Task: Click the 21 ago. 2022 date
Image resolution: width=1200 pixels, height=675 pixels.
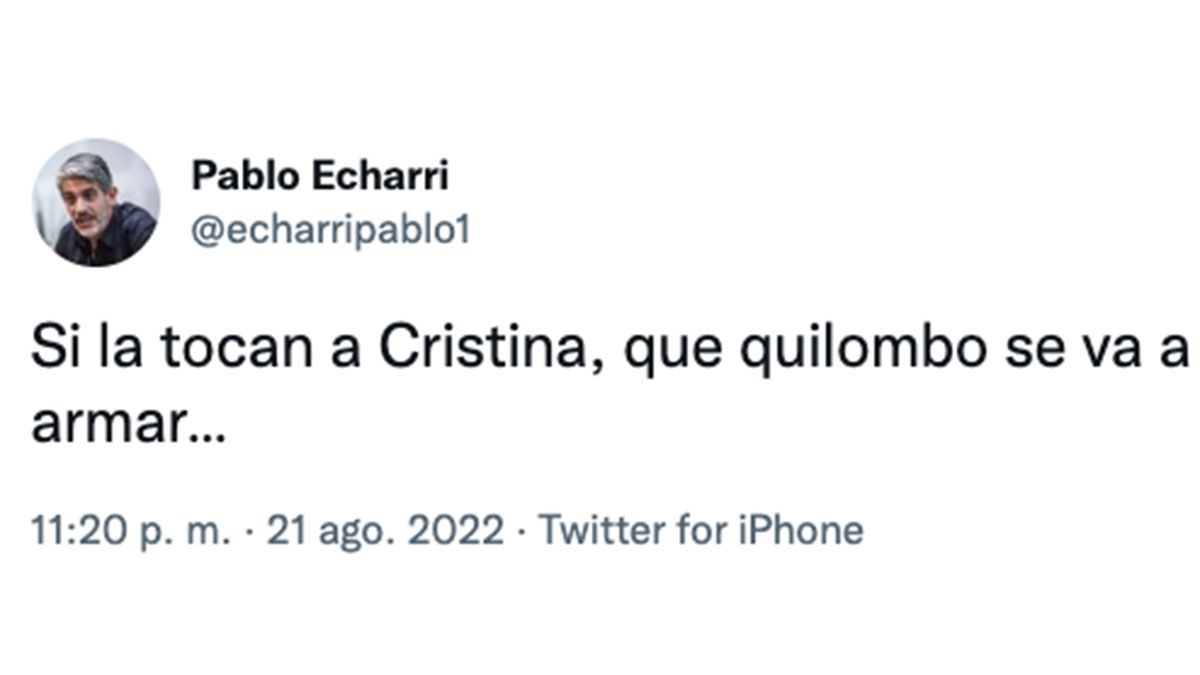Action: coord(386,530)
